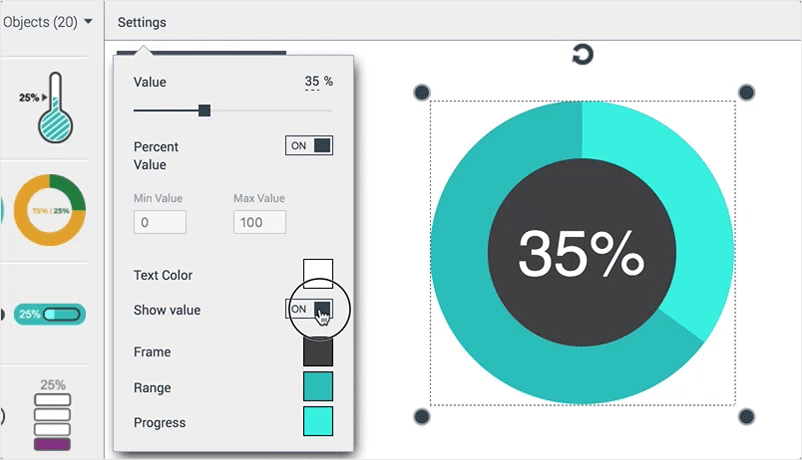The height and width of the screenshot is (460, 802).
Task: Click the Min Value input field
Action: 160,222
